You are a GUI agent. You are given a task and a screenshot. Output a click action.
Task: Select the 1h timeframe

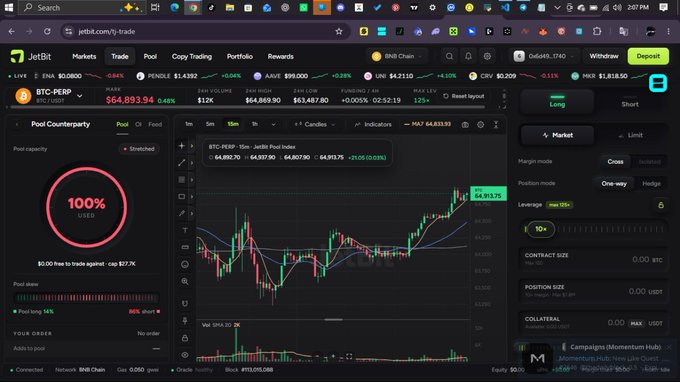tap(255, 124)
